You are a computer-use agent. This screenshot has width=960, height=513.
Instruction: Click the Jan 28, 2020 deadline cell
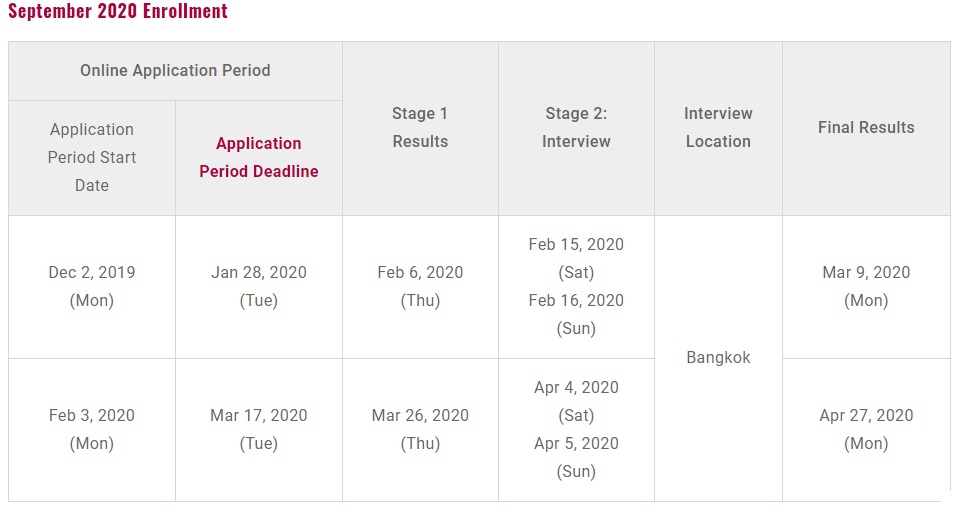(259, 286)
